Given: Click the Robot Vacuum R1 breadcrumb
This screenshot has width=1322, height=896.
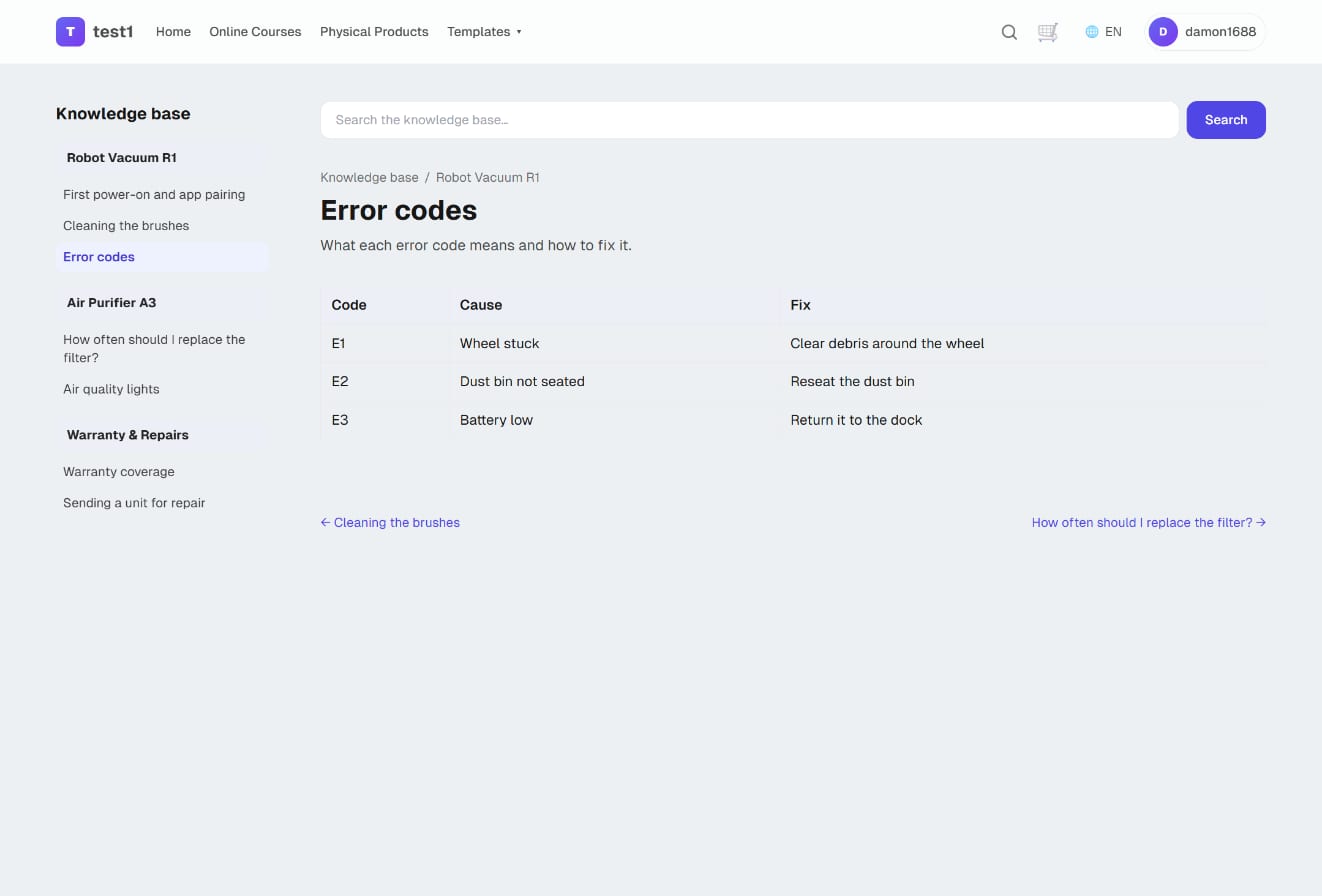Looking at the screenshot, I should [x=488, y=177].
